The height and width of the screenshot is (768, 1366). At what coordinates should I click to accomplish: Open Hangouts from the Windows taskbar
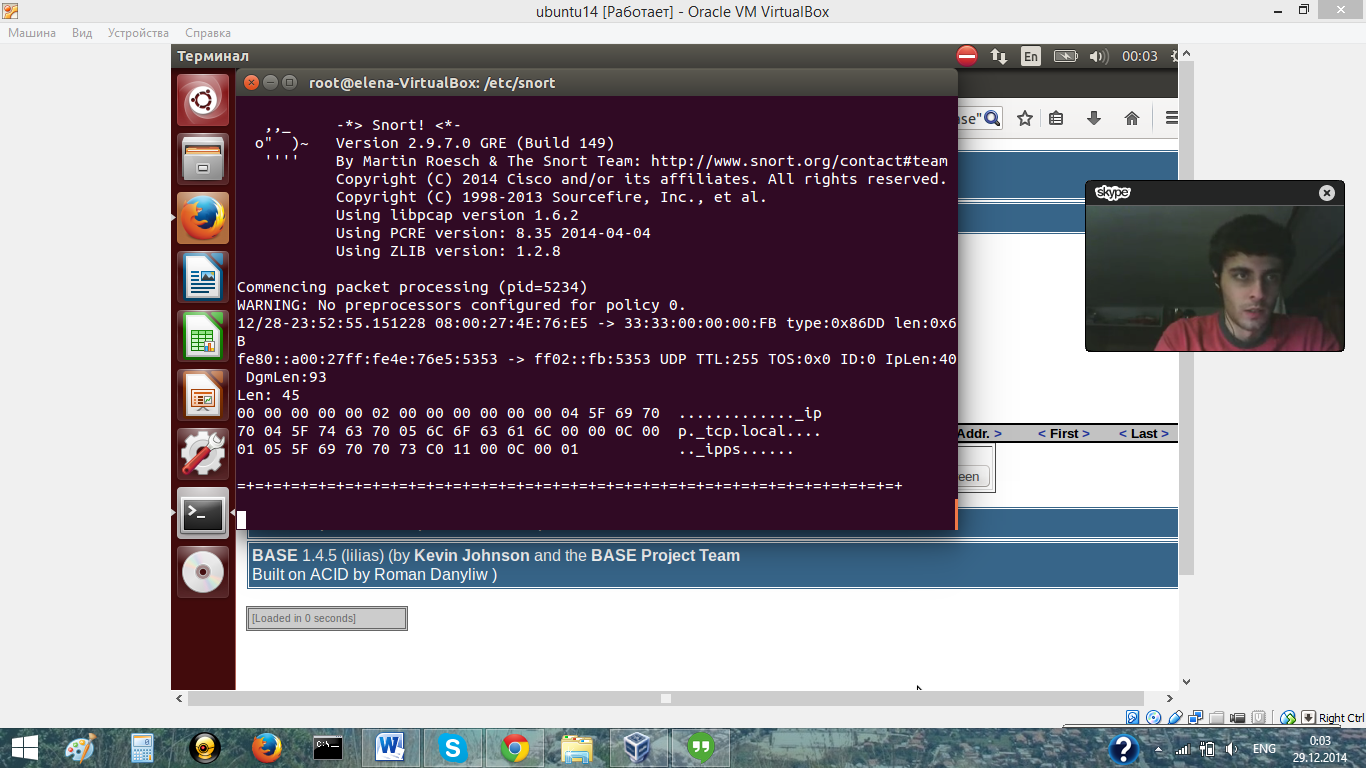[701, 748]
